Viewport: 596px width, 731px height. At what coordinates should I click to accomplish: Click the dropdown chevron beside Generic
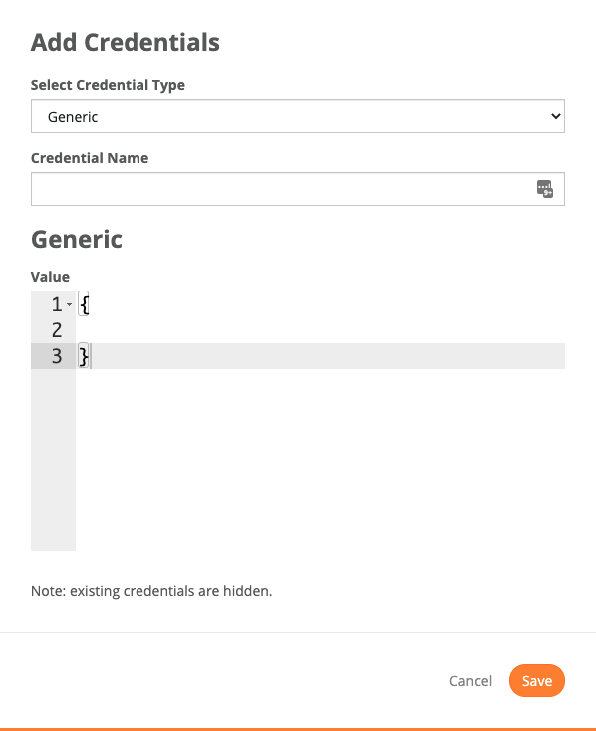(555, 116)
